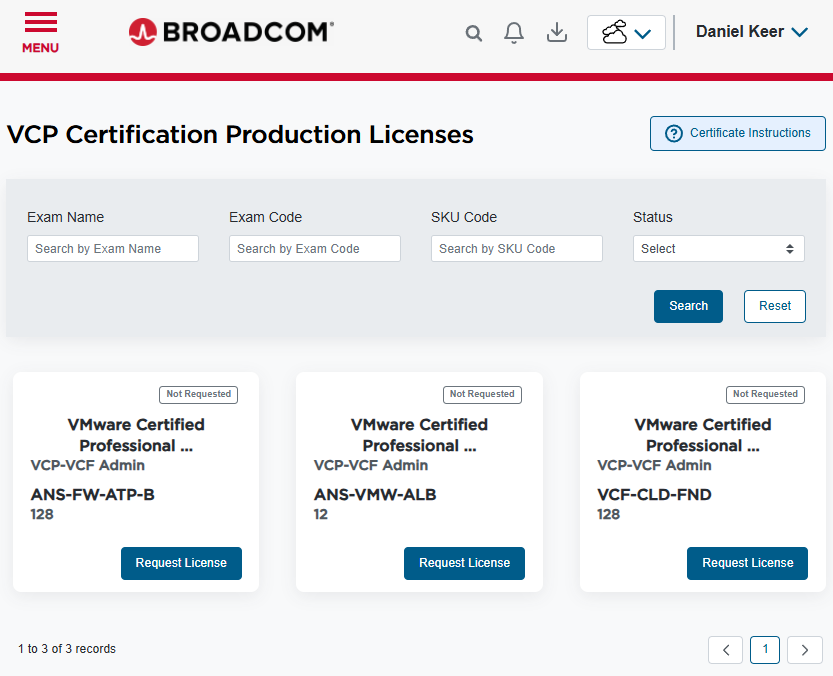Open the search magnifier icon

pyautogui.click(x=473, y=33)
